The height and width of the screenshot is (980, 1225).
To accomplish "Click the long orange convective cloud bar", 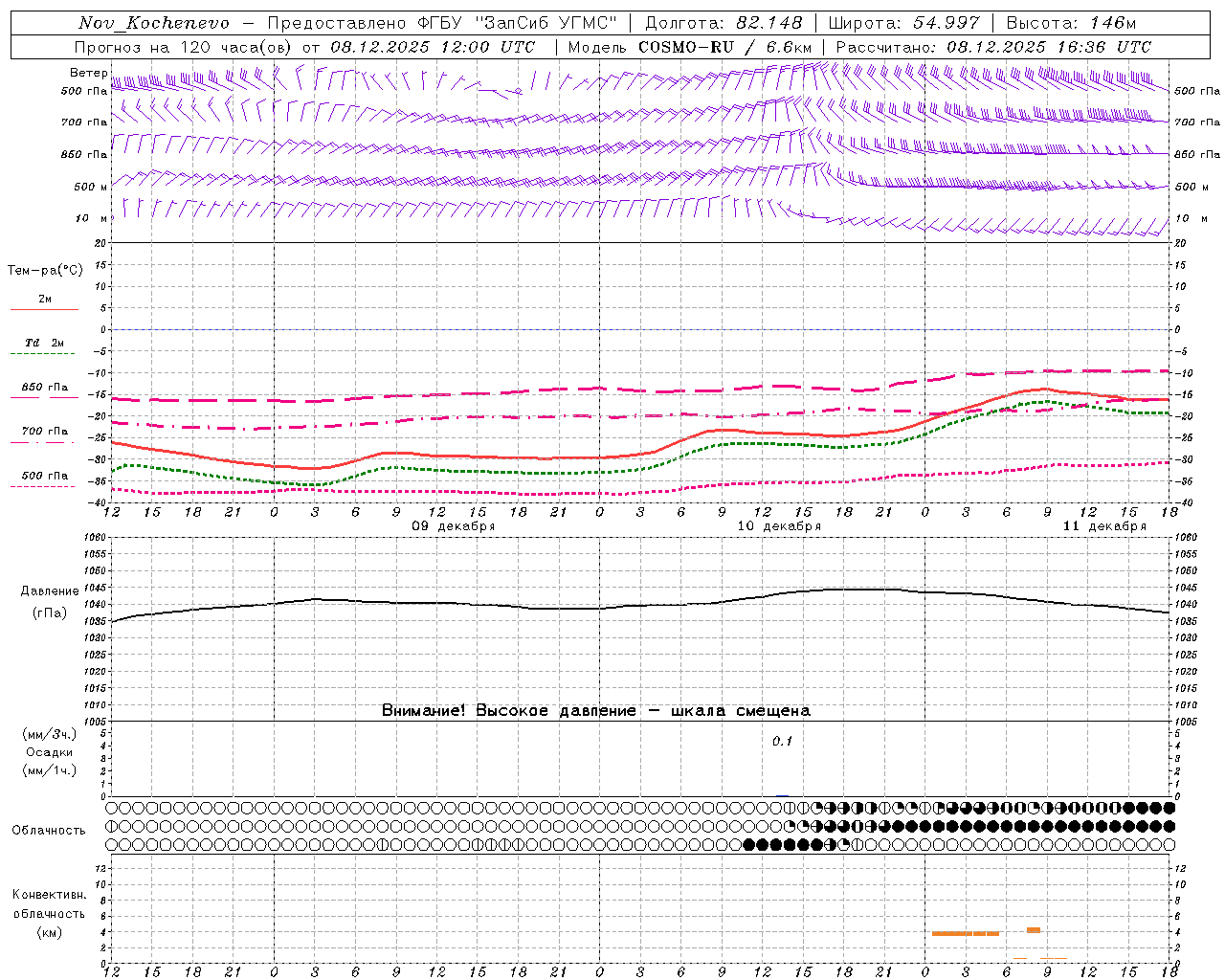I will point(966,933).
